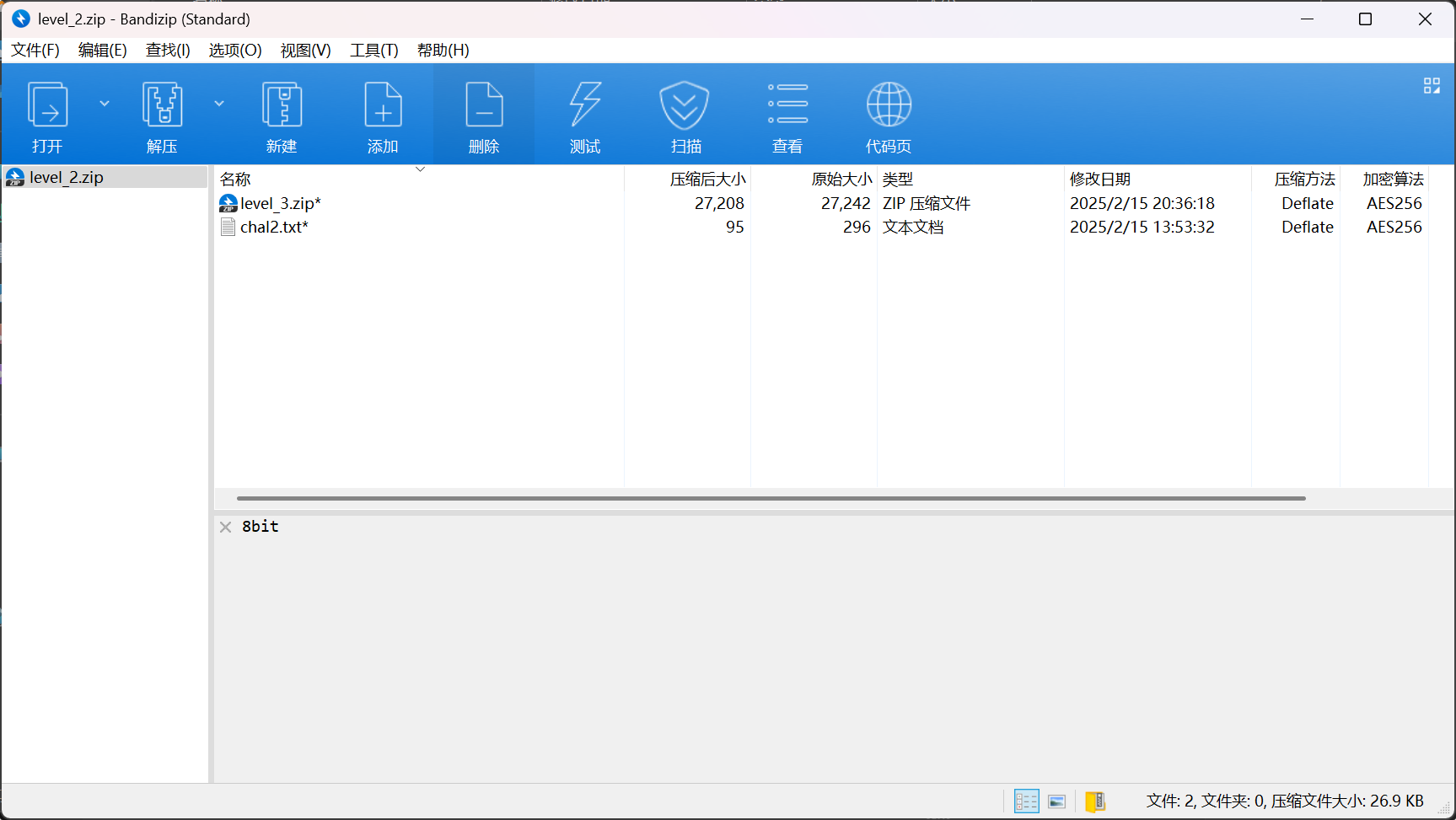Click the chal2.txt document icon
Viewport: 1456px width, 820px height.
228,227
